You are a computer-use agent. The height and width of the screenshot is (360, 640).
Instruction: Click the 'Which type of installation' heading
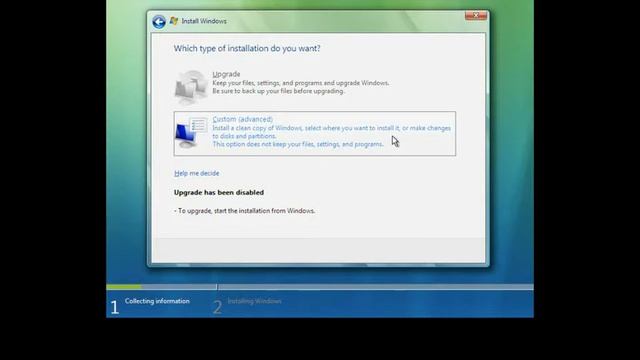(247, 49)
